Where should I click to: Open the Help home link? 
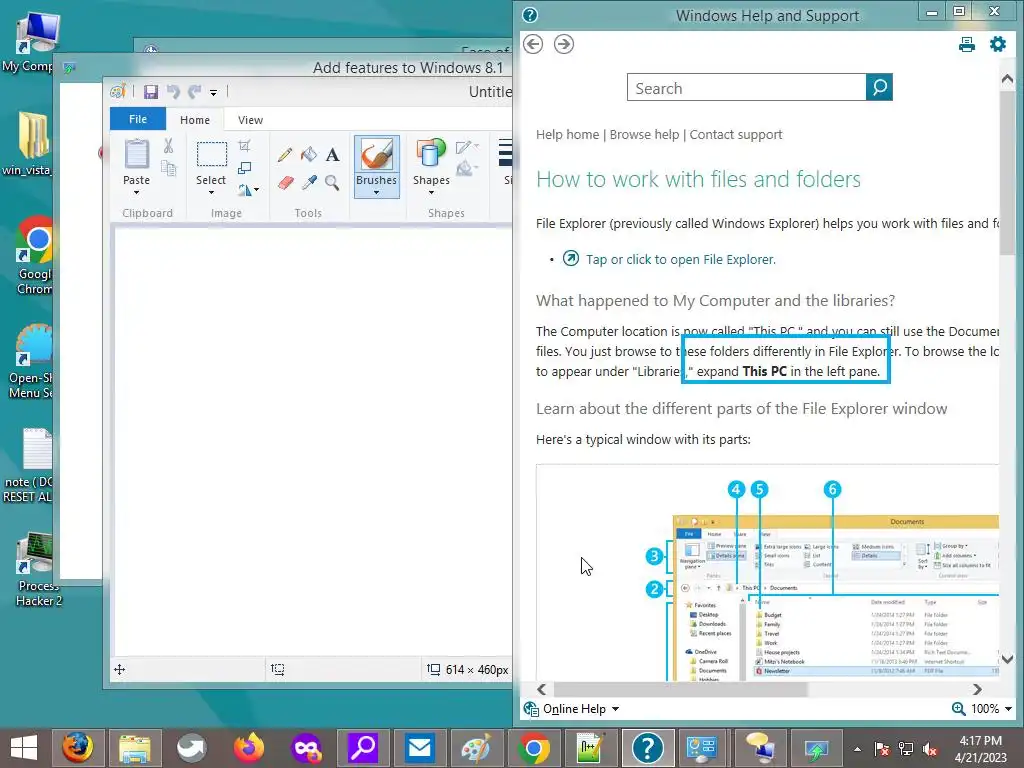tap(568, 135)
